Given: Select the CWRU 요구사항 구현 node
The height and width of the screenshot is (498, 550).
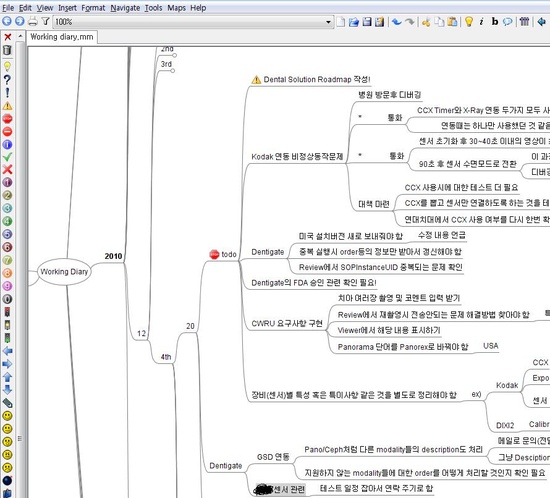Looking at the screenshot, I should [287, 323].
